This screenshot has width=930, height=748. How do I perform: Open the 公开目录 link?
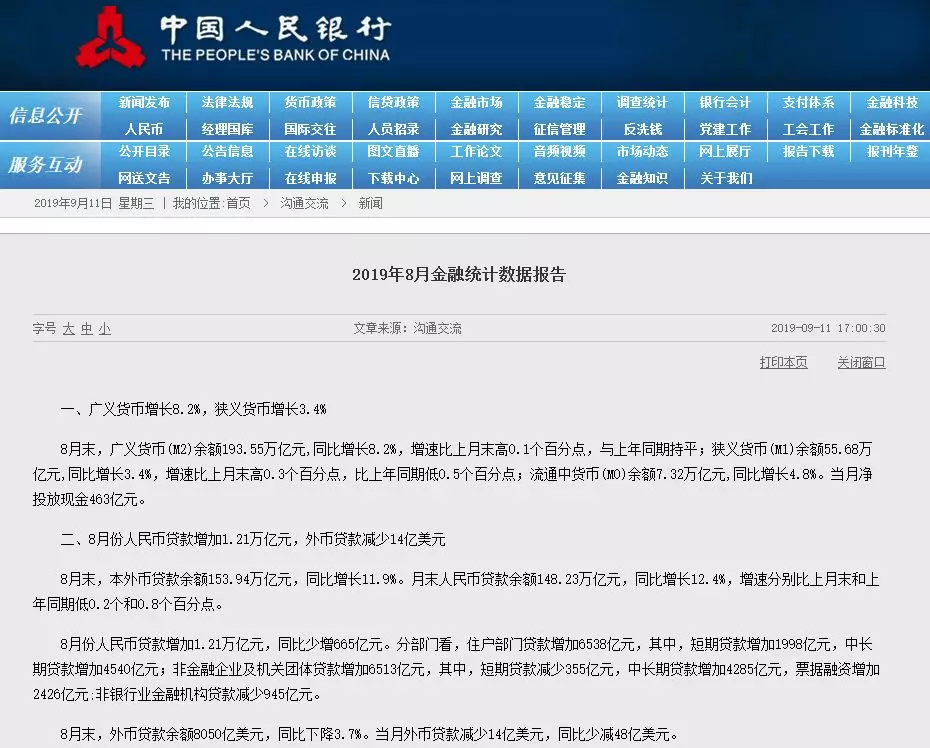point(144,152)
